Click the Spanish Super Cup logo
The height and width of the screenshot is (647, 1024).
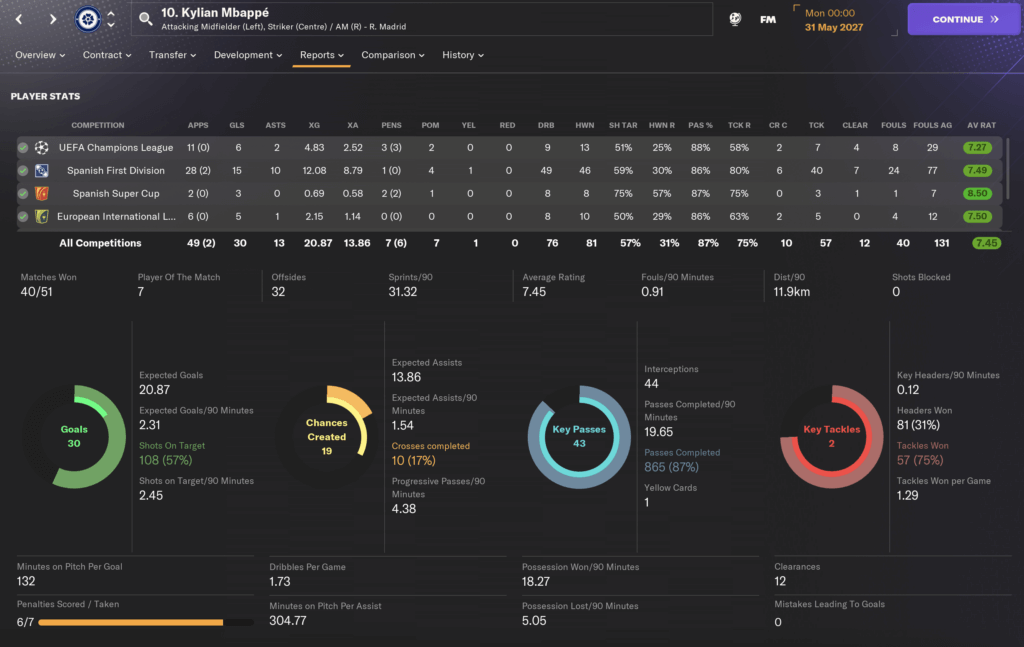[x=42, y=193]
